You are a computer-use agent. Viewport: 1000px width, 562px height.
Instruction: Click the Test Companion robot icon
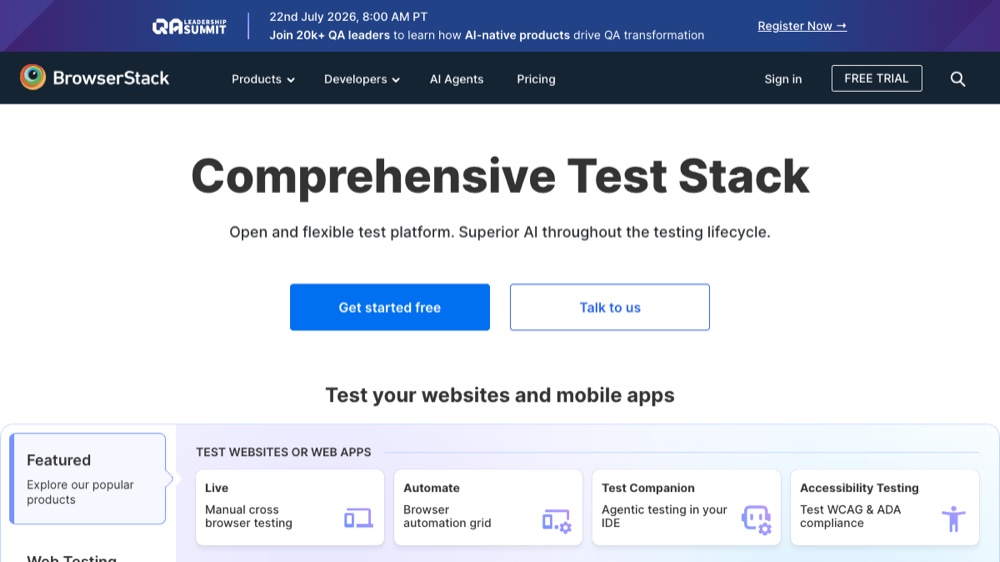pos(756,520)
